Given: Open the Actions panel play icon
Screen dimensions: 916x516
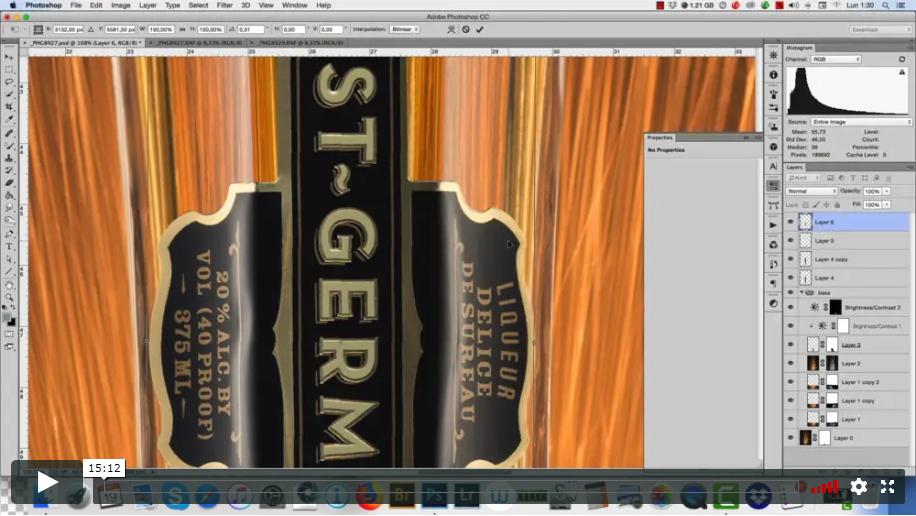Looking at the screenshot, I should (773, 225).
